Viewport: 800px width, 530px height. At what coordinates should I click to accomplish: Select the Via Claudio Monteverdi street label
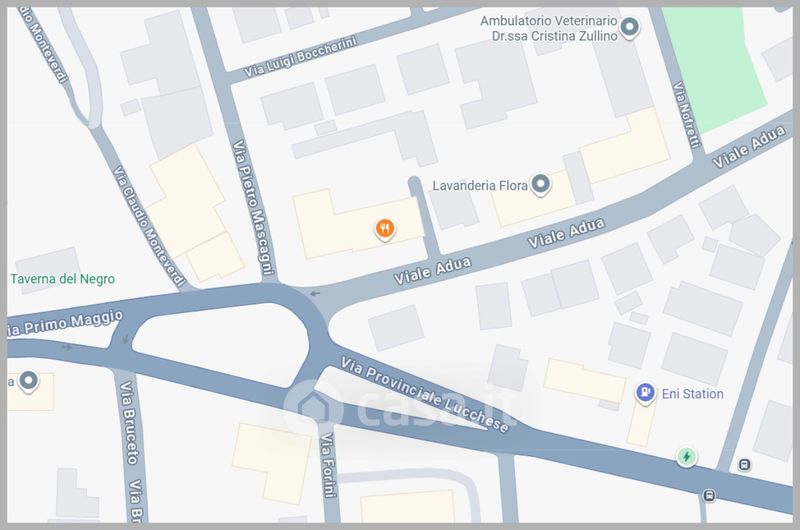[148, 226]
